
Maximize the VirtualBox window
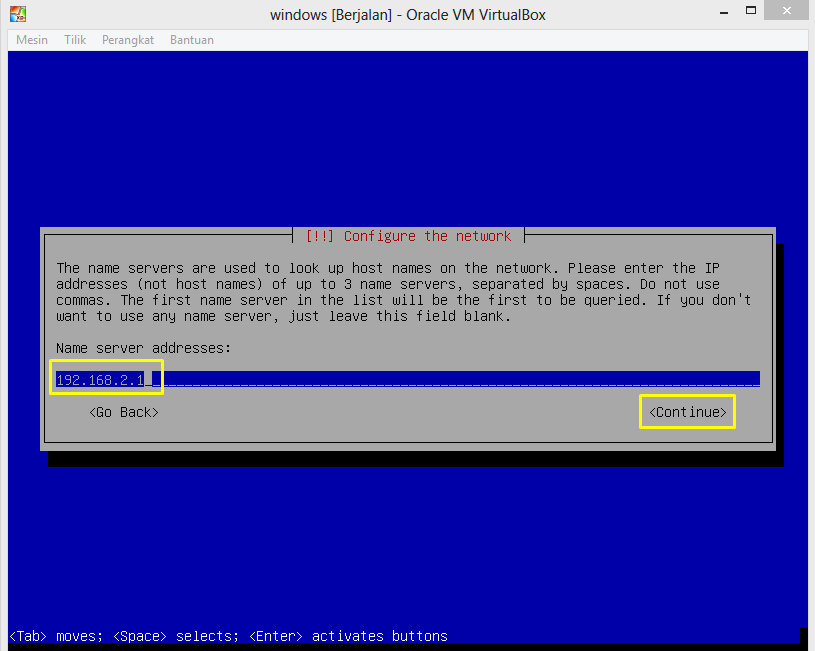[753, 10]
